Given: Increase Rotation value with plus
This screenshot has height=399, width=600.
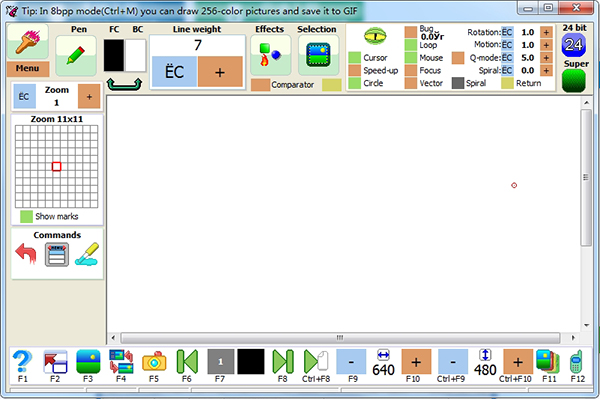Looking at the screenshot, I should [546, 33].
